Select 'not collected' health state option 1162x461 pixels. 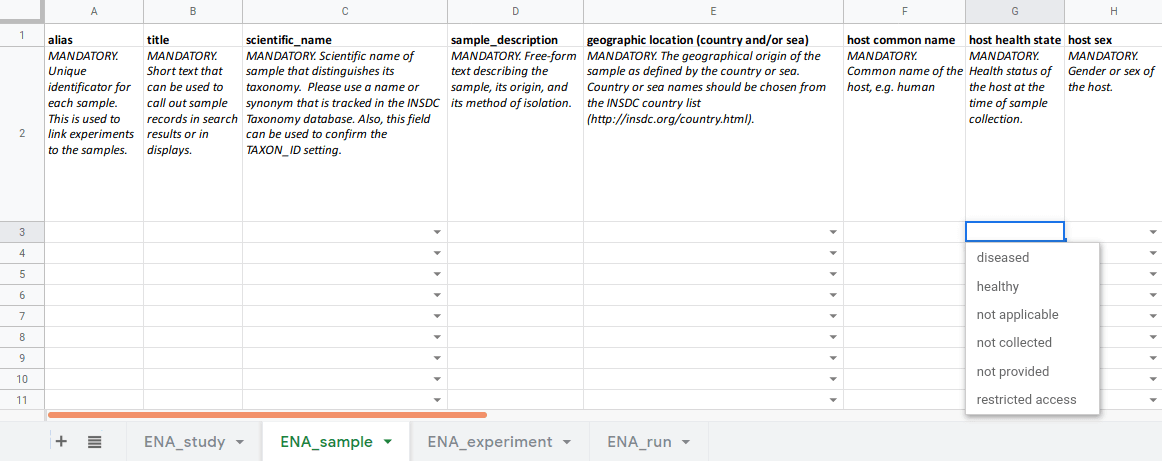(1014, 343)
